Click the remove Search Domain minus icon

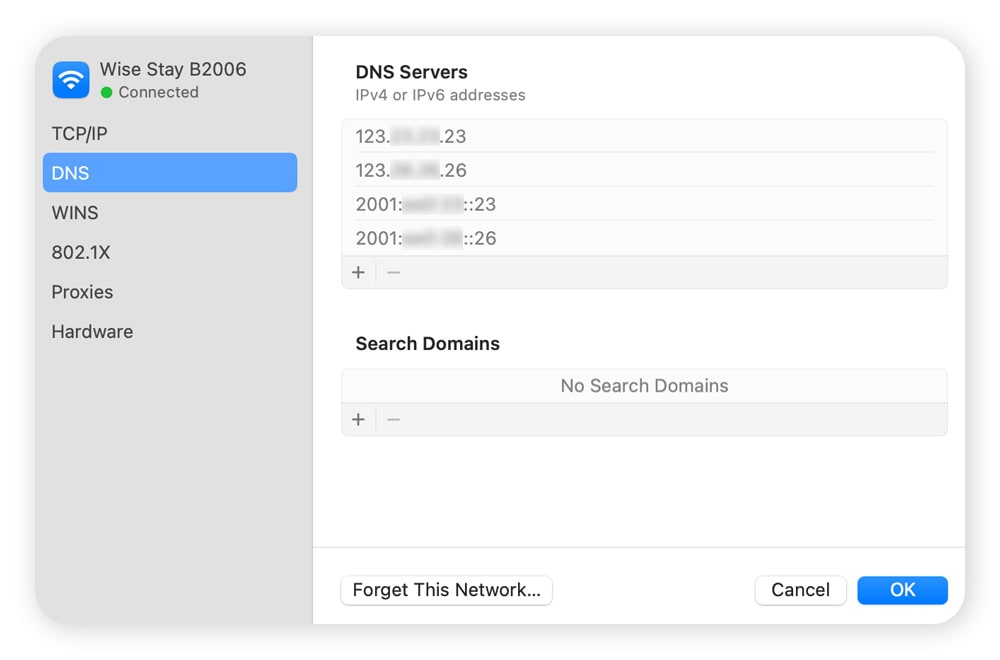[392, 418]
